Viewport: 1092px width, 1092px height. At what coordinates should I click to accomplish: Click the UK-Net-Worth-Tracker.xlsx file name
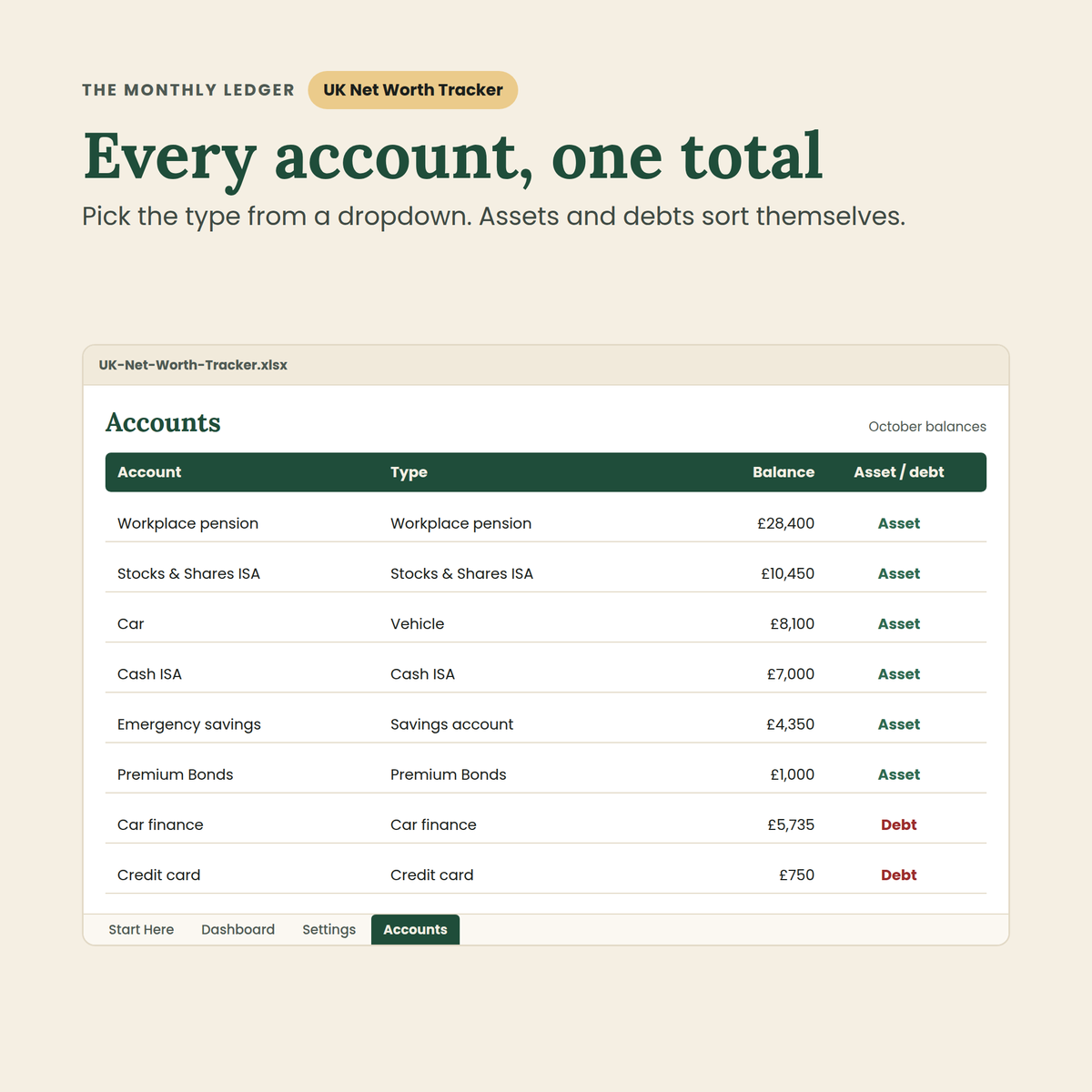(193, 365)
